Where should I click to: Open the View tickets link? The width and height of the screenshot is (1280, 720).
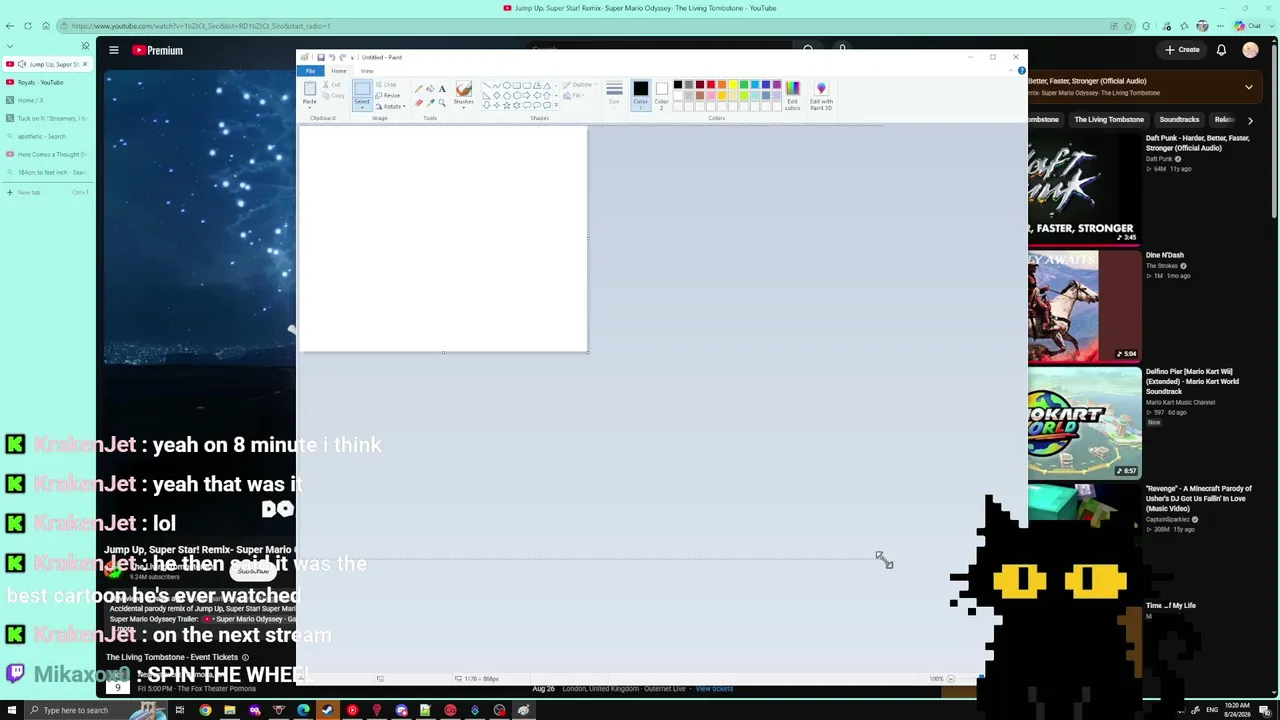coord(714,689)
